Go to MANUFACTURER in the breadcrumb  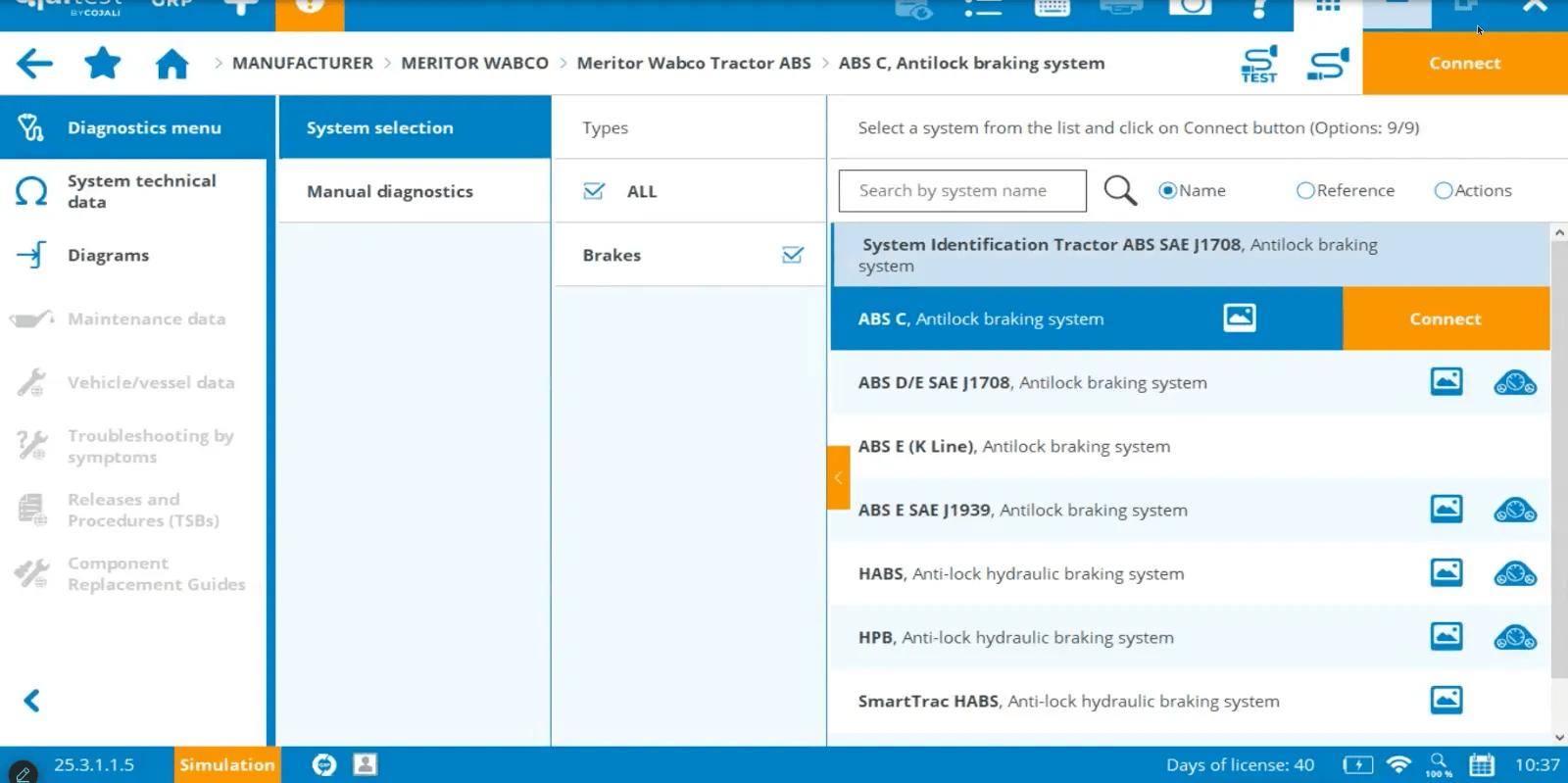[x=303, y=63]
